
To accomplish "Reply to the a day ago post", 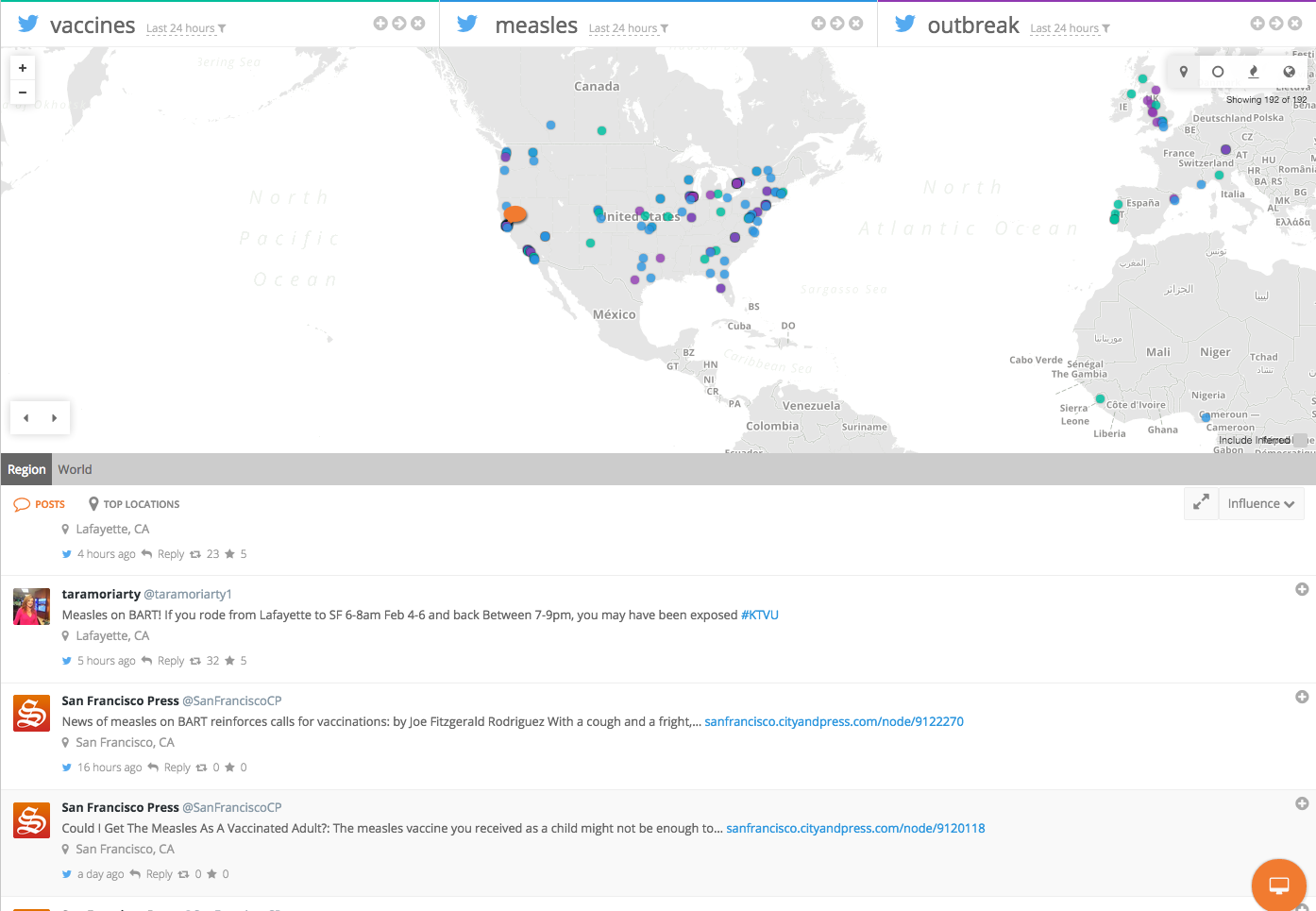I will coord(152,874).
